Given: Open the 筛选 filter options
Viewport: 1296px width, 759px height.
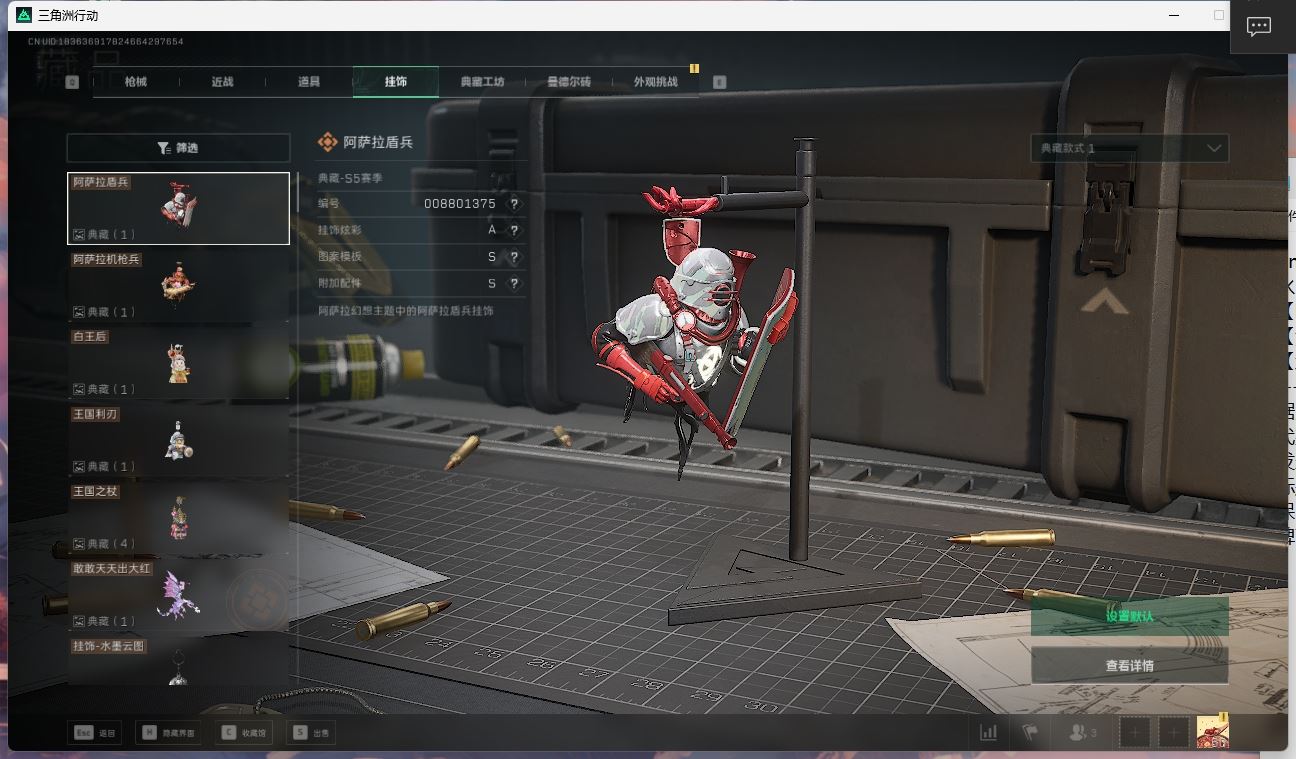Looking at the screenshot, I should coord(178,148).
